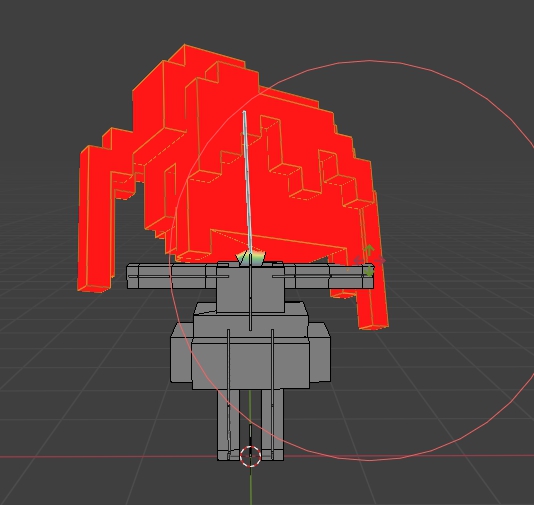Click the red left-pointing gizmo arrow
534x505 pixels.
click(358, 261)
